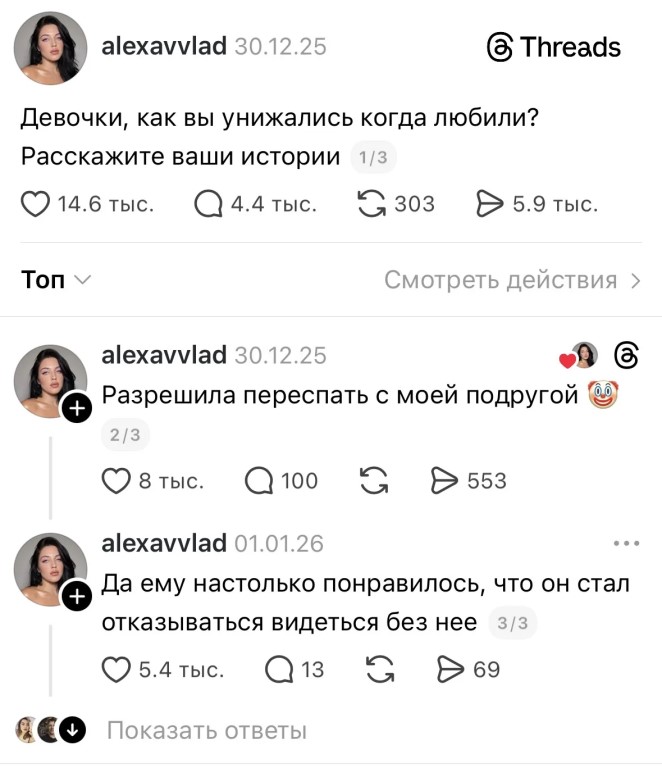Image resolution: width=662 pixels, height=768 pixels.
Task: Open alexavvlad username on the main post
Action: pos(164,46)
